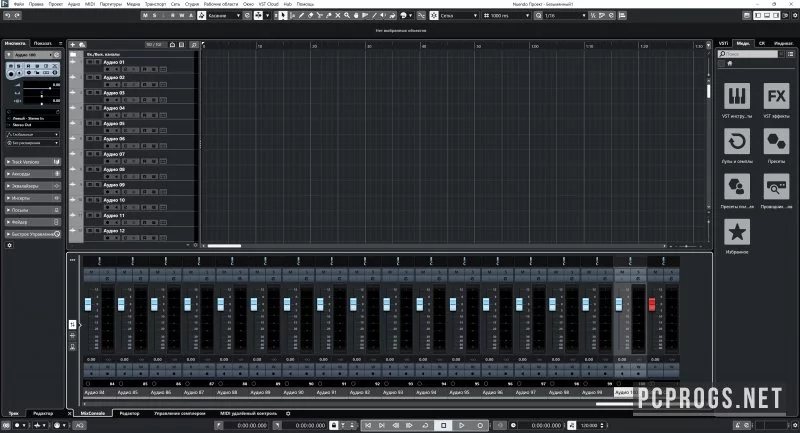Click the Add Track plus button
800x433 pixels.
pyautogui.click(x=72, y=45)
